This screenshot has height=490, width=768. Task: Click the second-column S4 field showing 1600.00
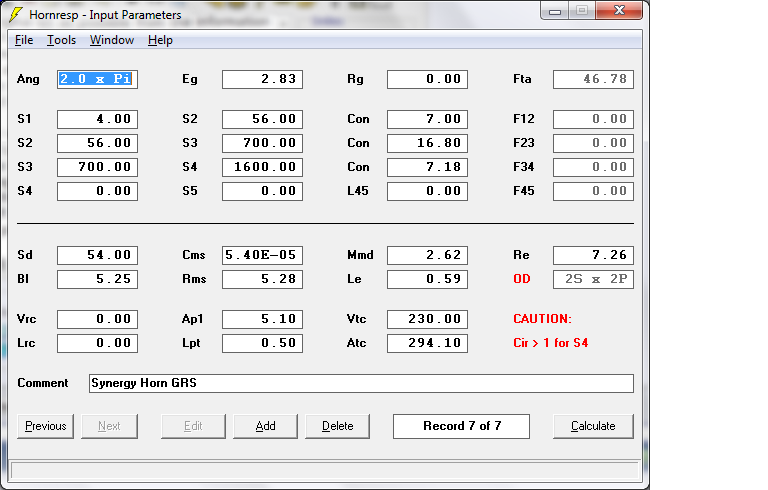click(263, 167)
